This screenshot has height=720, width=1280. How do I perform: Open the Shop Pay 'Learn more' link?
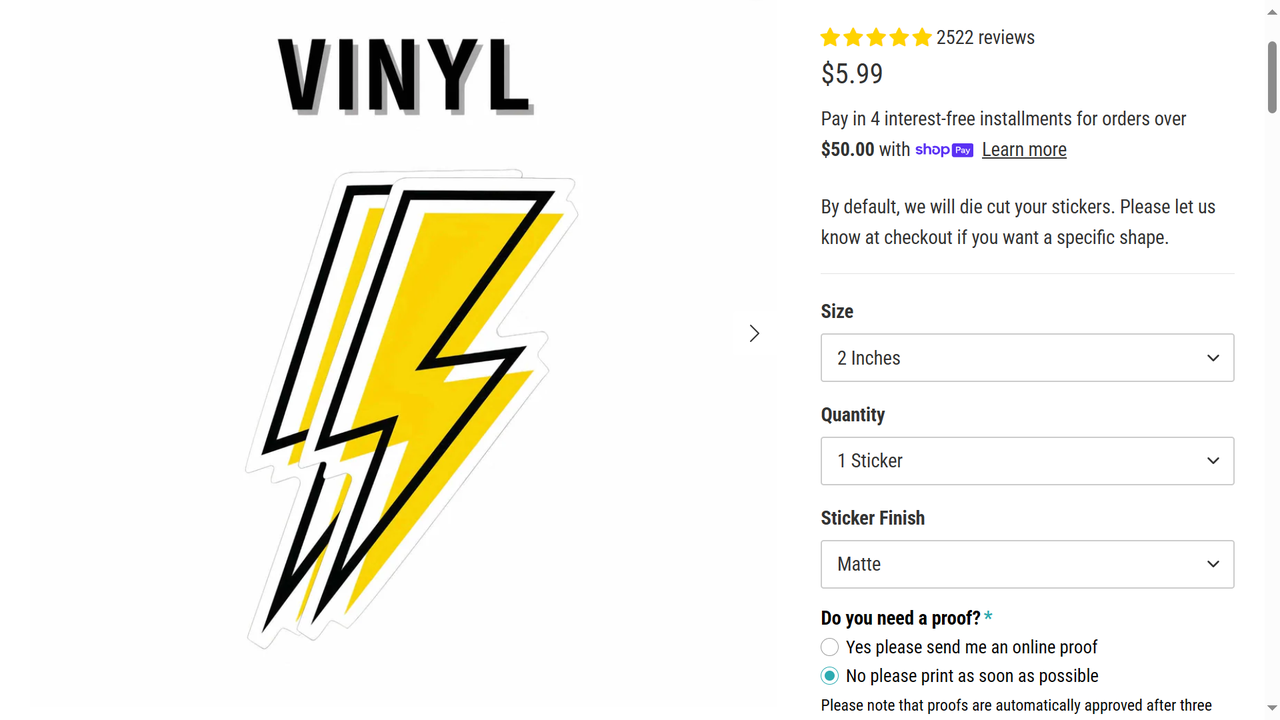1024,150
